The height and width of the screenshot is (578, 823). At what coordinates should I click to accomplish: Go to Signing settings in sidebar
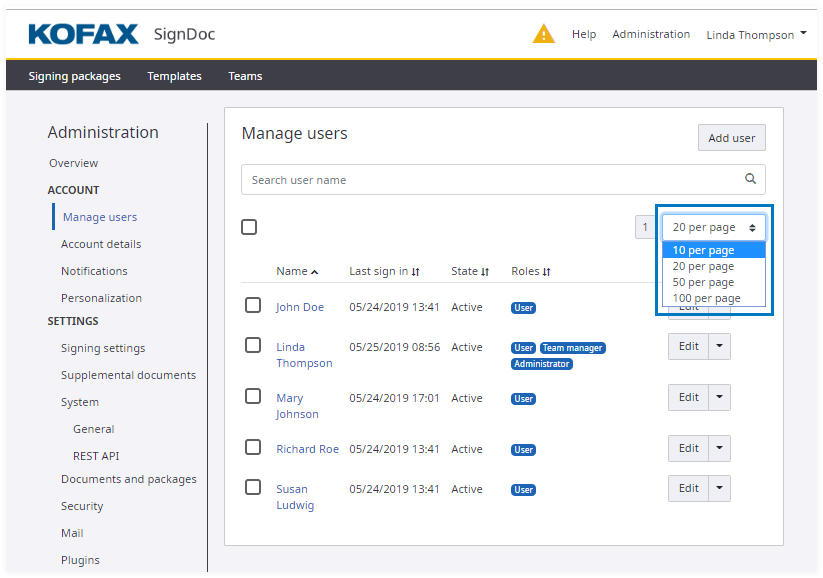103,348
